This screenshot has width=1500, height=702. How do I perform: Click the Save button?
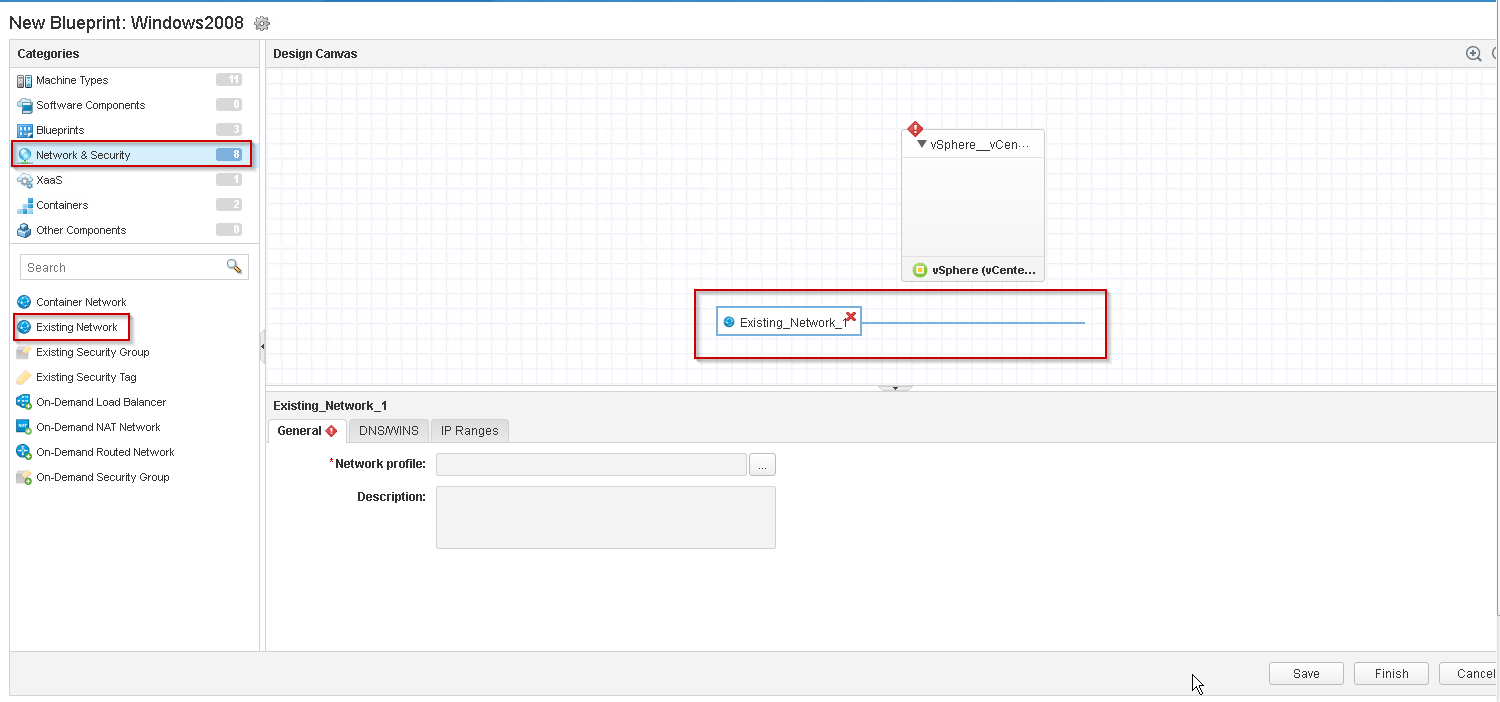pyautogui.click(x=1305, y=674)
